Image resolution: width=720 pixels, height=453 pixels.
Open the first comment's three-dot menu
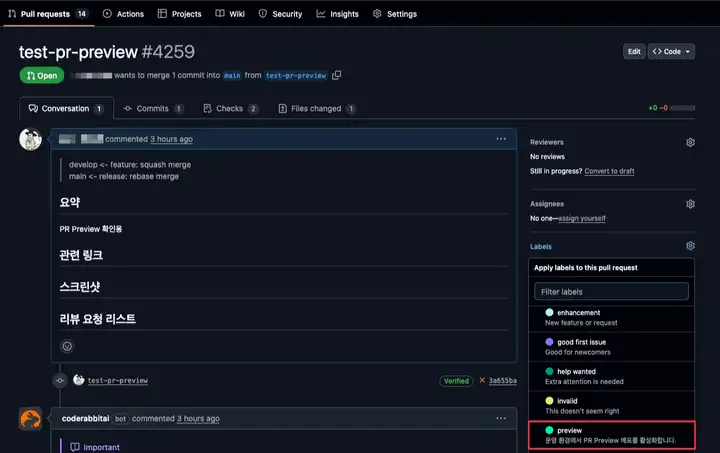pos(501,139)
